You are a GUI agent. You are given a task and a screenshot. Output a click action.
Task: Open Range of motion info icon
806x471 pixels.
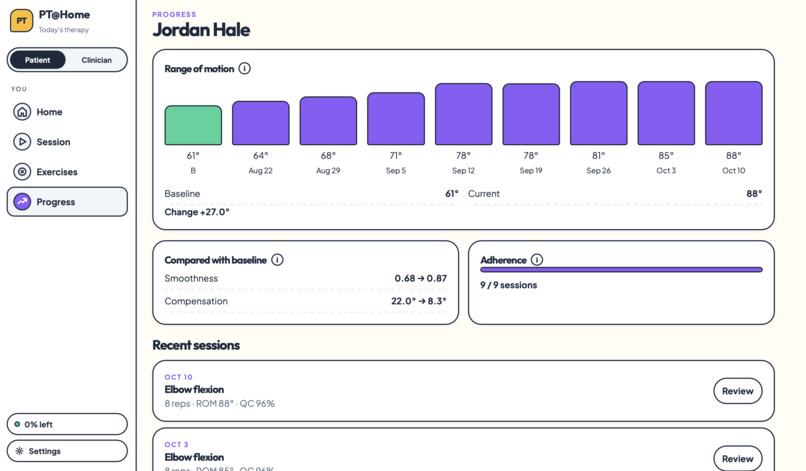pos(245,68)
